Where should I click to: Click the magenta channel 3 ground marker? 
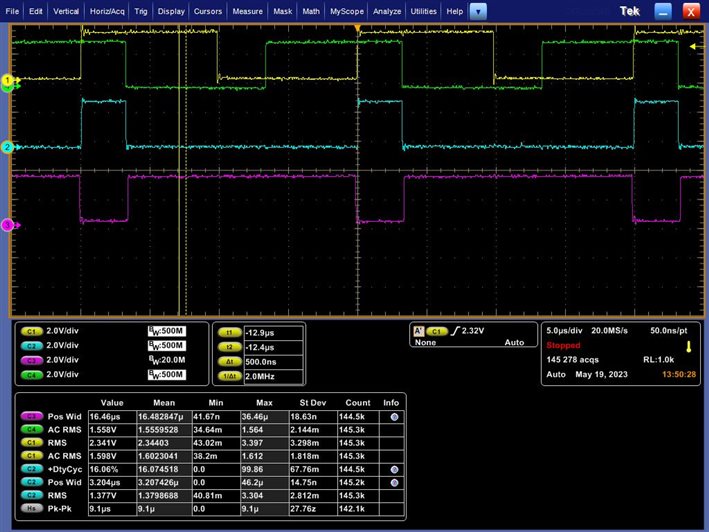[6, 225]
